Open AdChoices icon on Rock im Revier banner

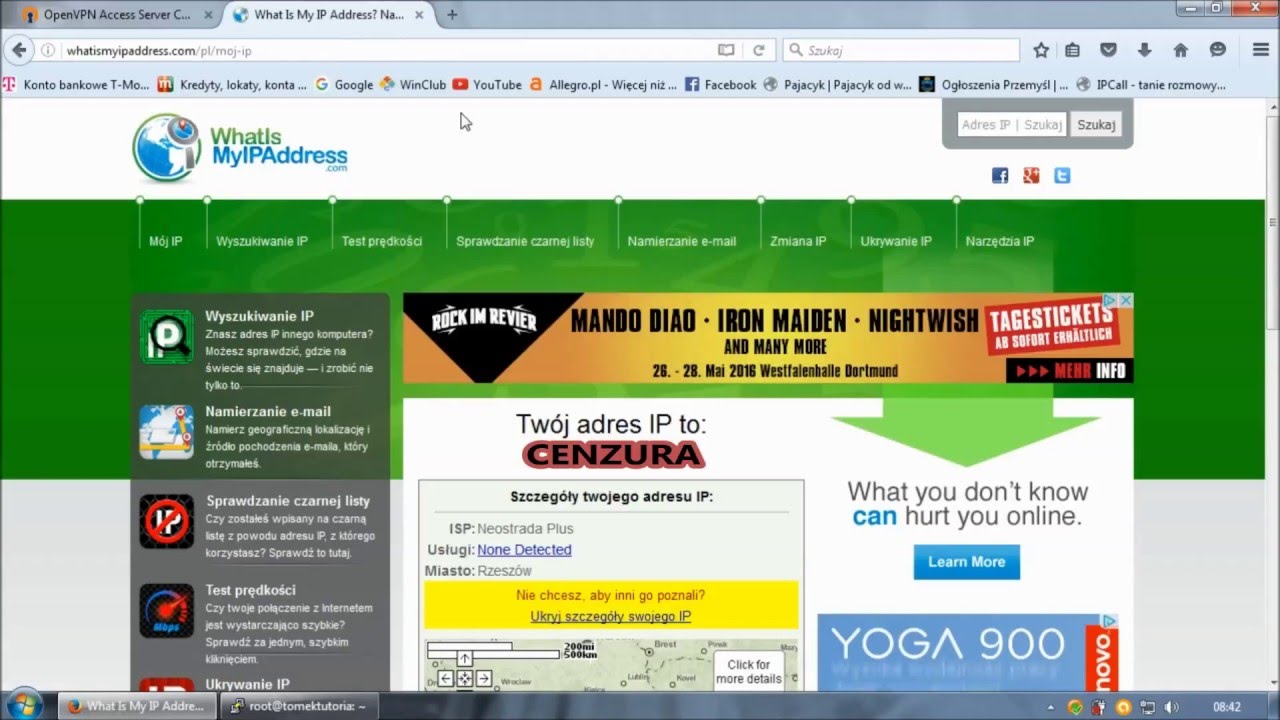(x=1109, y=300)
